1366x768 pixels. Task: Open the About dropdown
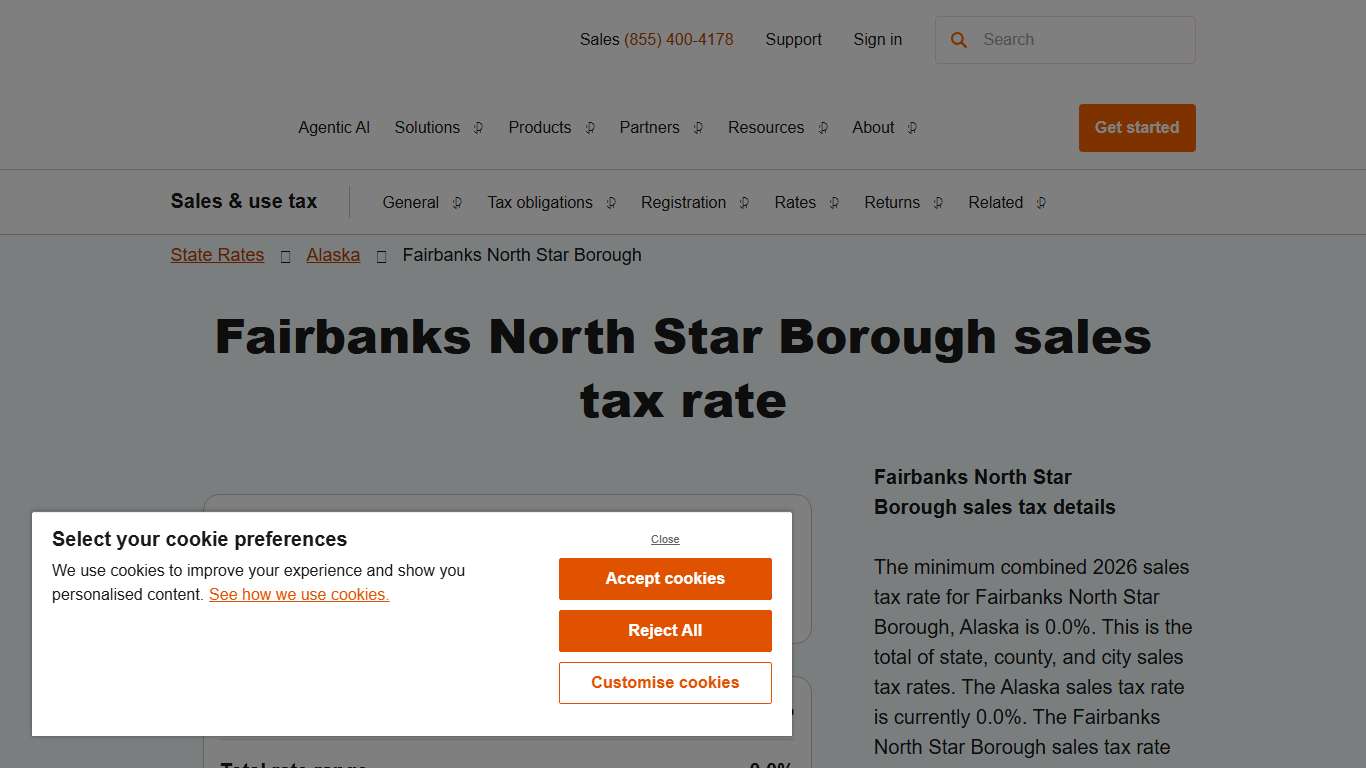point(872,128)
